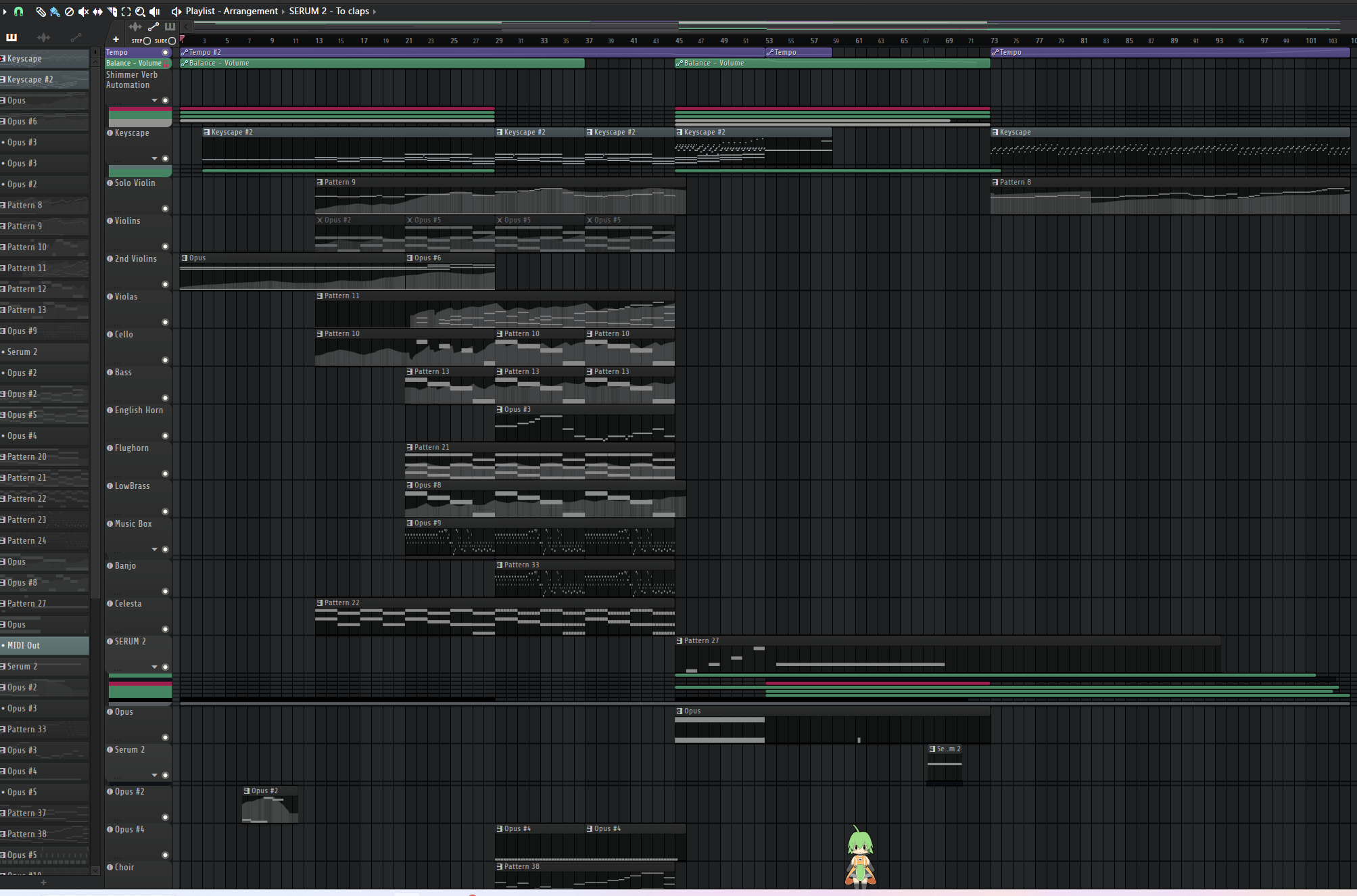Select the Choir track header
This screenshot has width=1357, height=896.
click(x=139, y=875)
